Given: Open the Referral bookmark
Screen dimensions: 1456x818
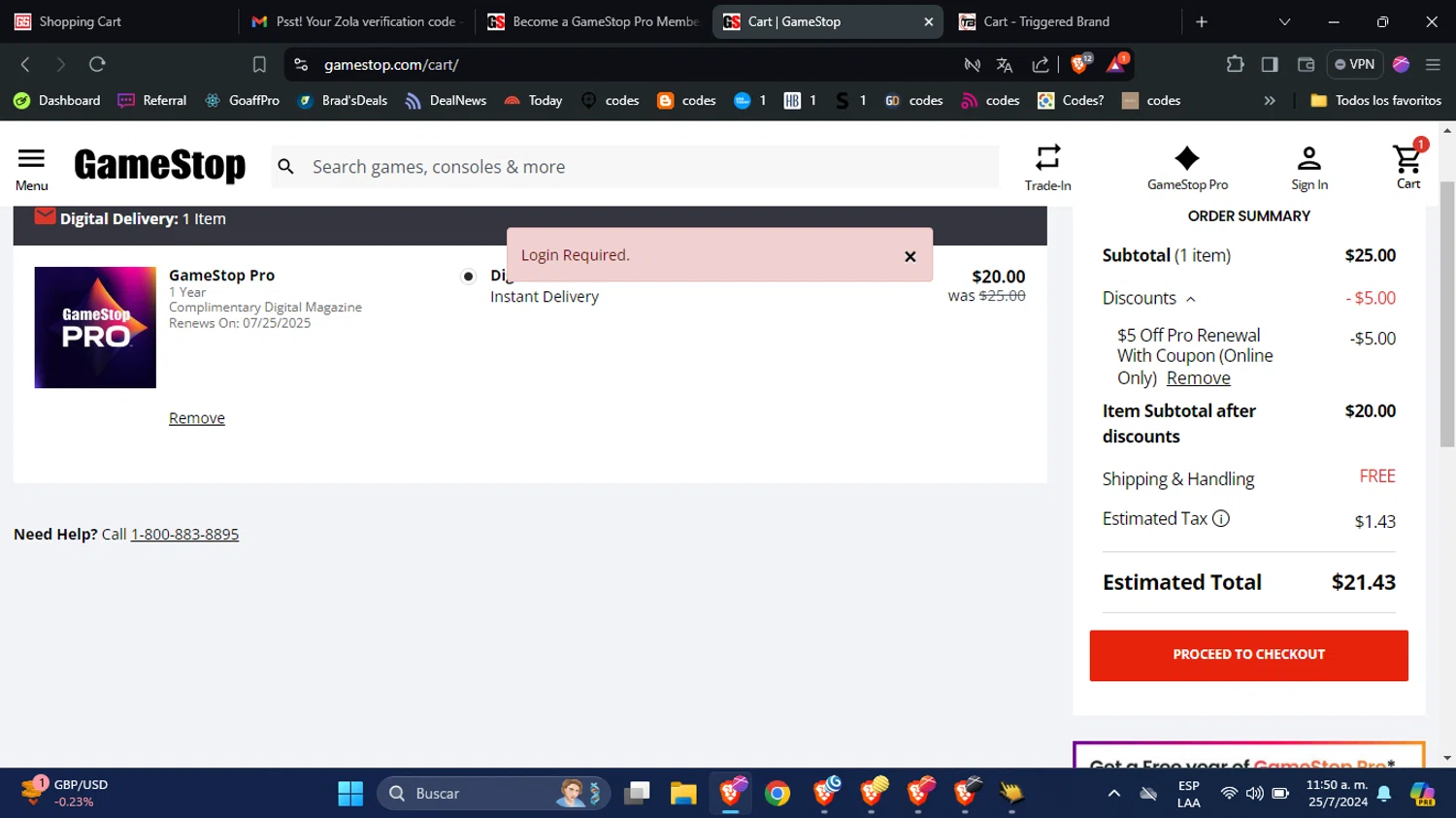Looking at the screenshot, I should (x=151, y=100).
